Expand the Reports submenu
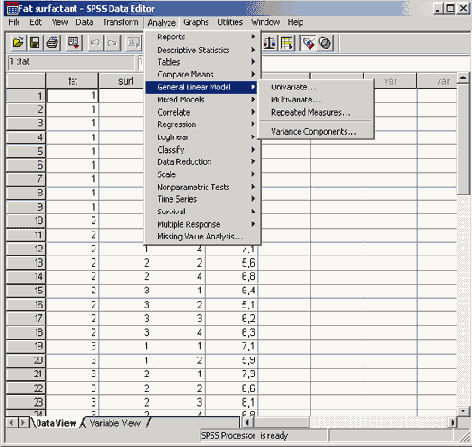The image size is (472, 447). click(x=203, y=37)
